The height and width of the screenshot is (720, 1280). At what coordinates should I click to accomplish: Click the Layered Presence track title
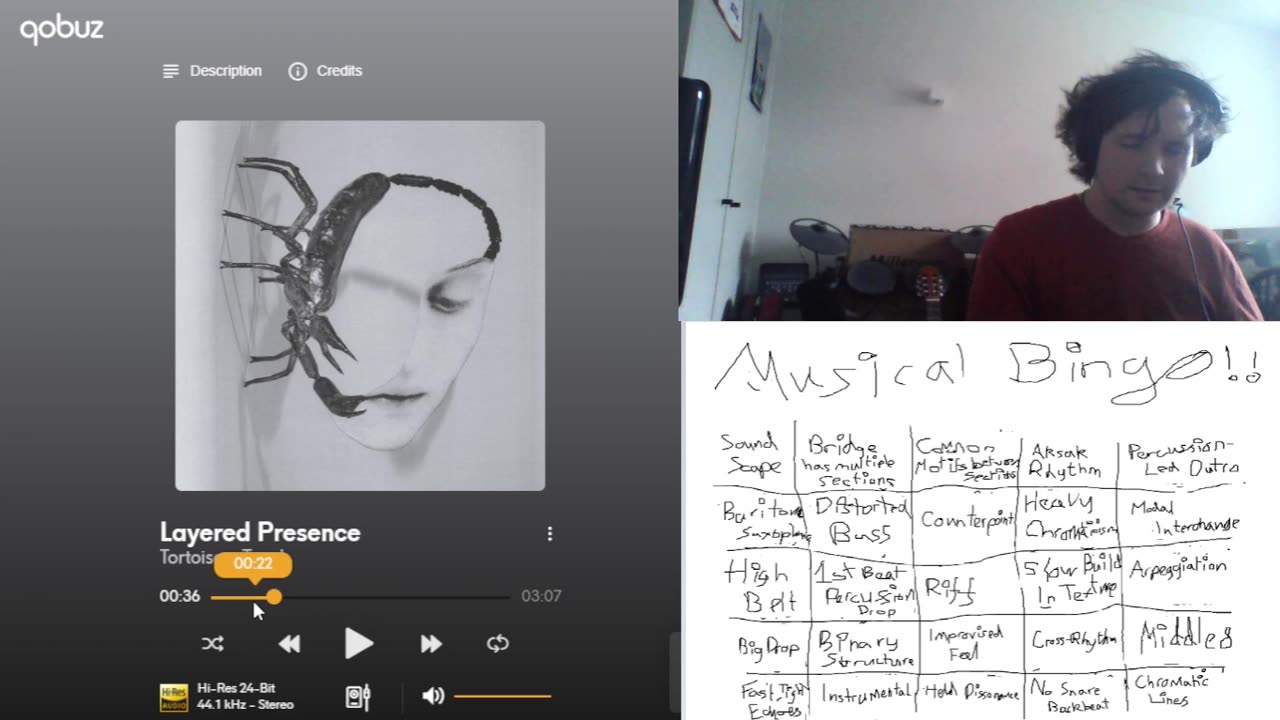point(260,532)
